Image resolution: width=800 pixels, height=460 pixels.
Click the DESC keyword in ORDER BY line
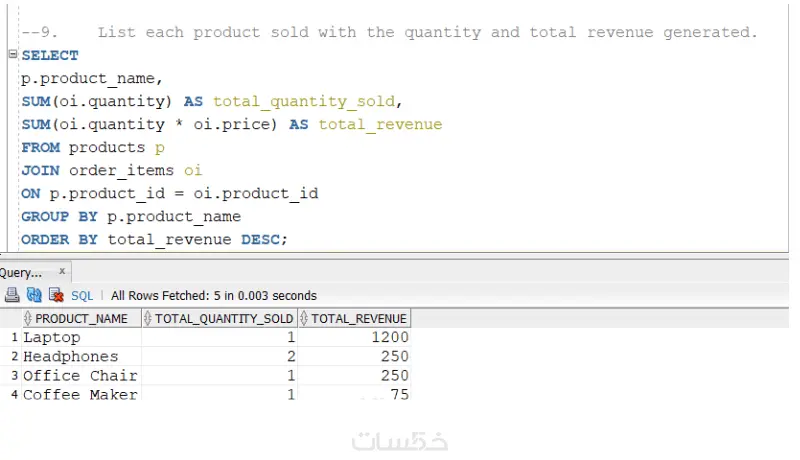point(260,239)
